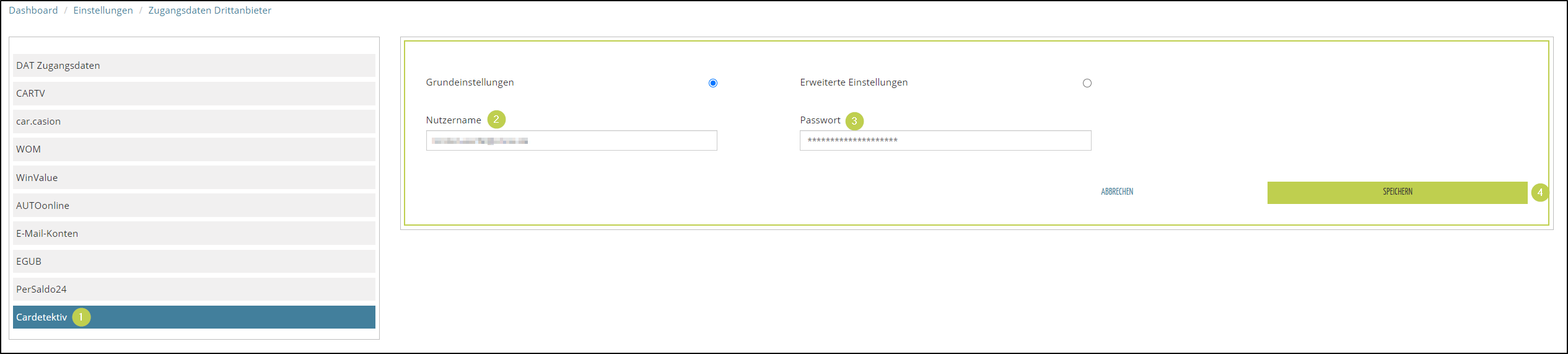The height and width of the screenshot is (354, 1568).
Task: Go to E-Mail-Konten settings
Action: tap(194, 233)
